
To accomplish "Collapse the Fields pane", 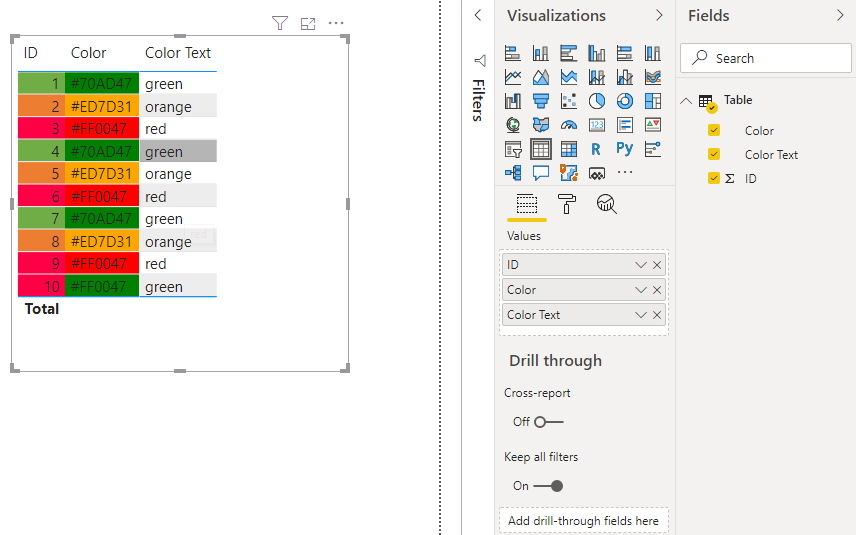I will [x=840, y=15].
